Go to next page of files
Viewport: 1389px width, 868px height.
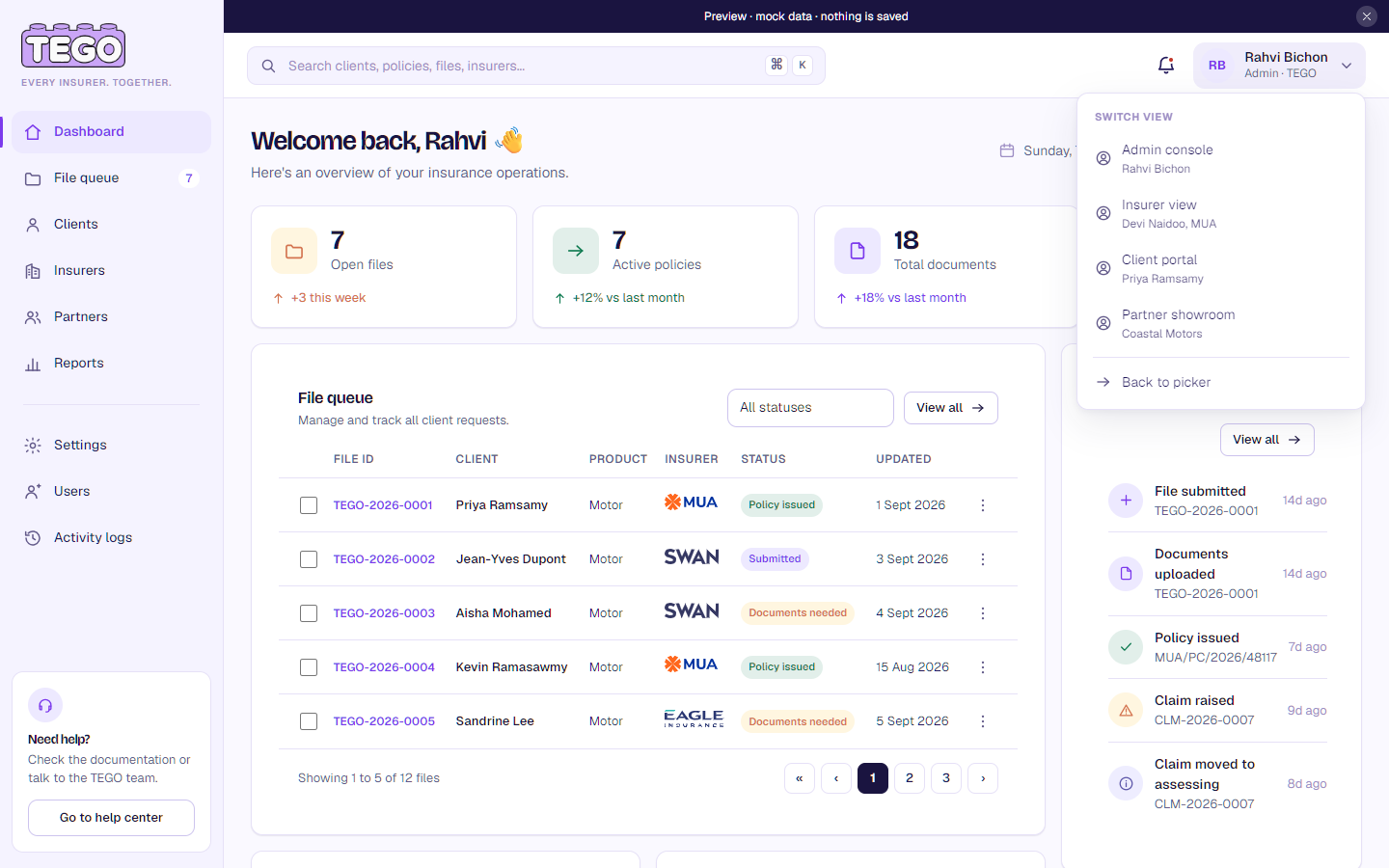[x=983, y=778]
